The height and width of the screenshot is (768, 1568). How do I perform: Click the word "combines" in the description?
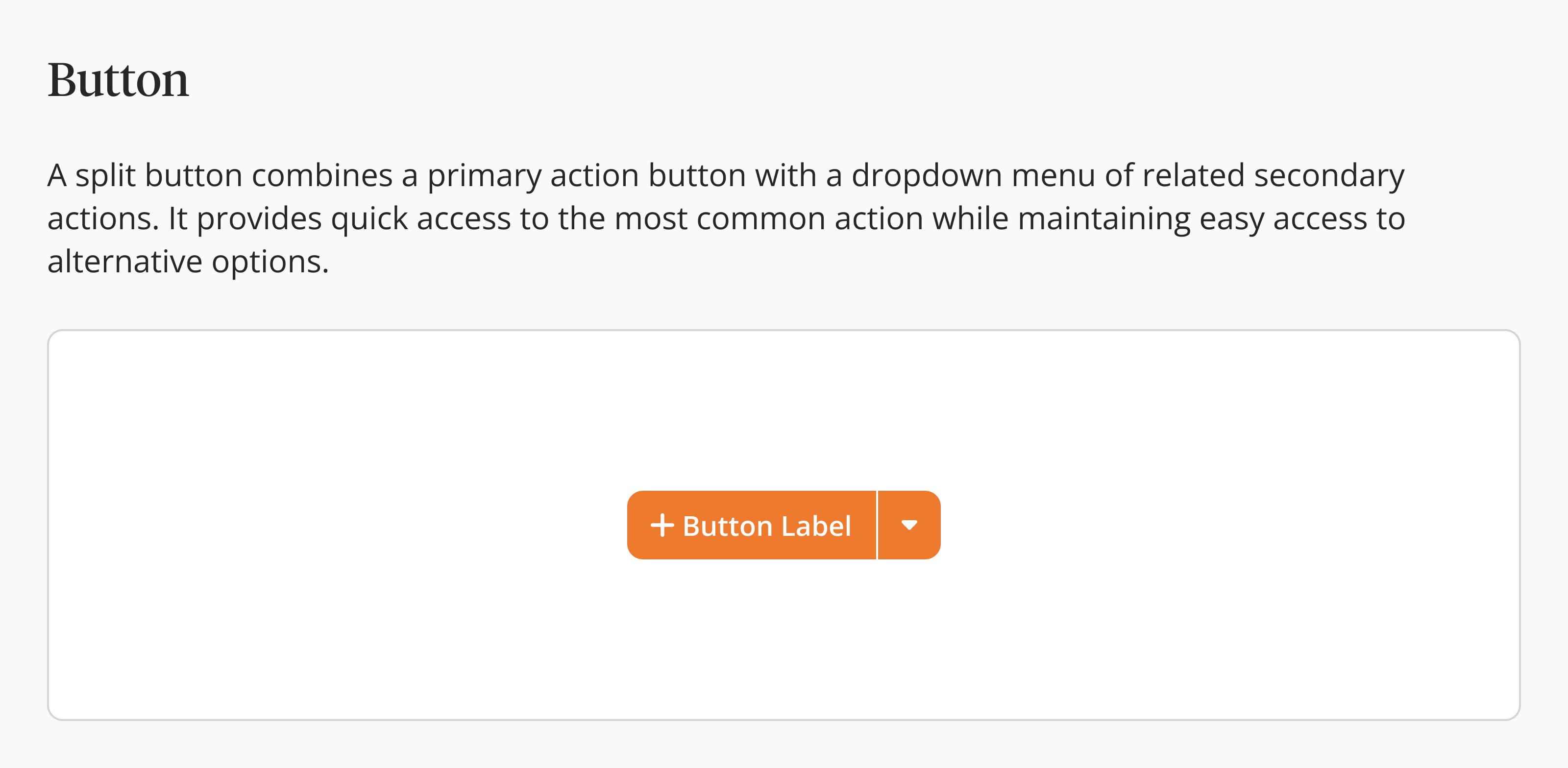click(x=322, y=176)
